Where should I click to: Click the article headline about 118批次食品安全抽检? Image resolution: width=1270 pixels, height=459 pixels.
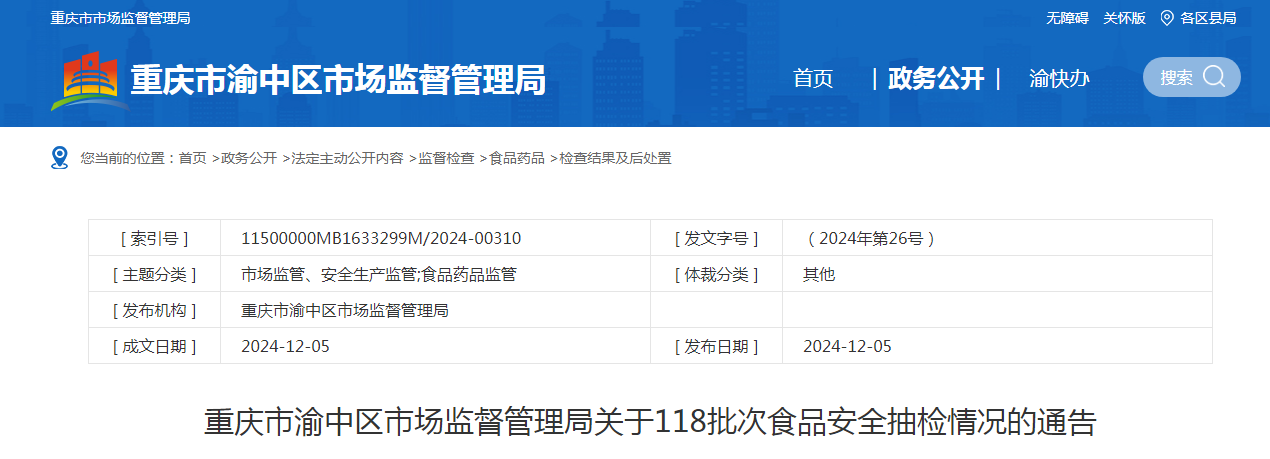[x=650, y=421]
